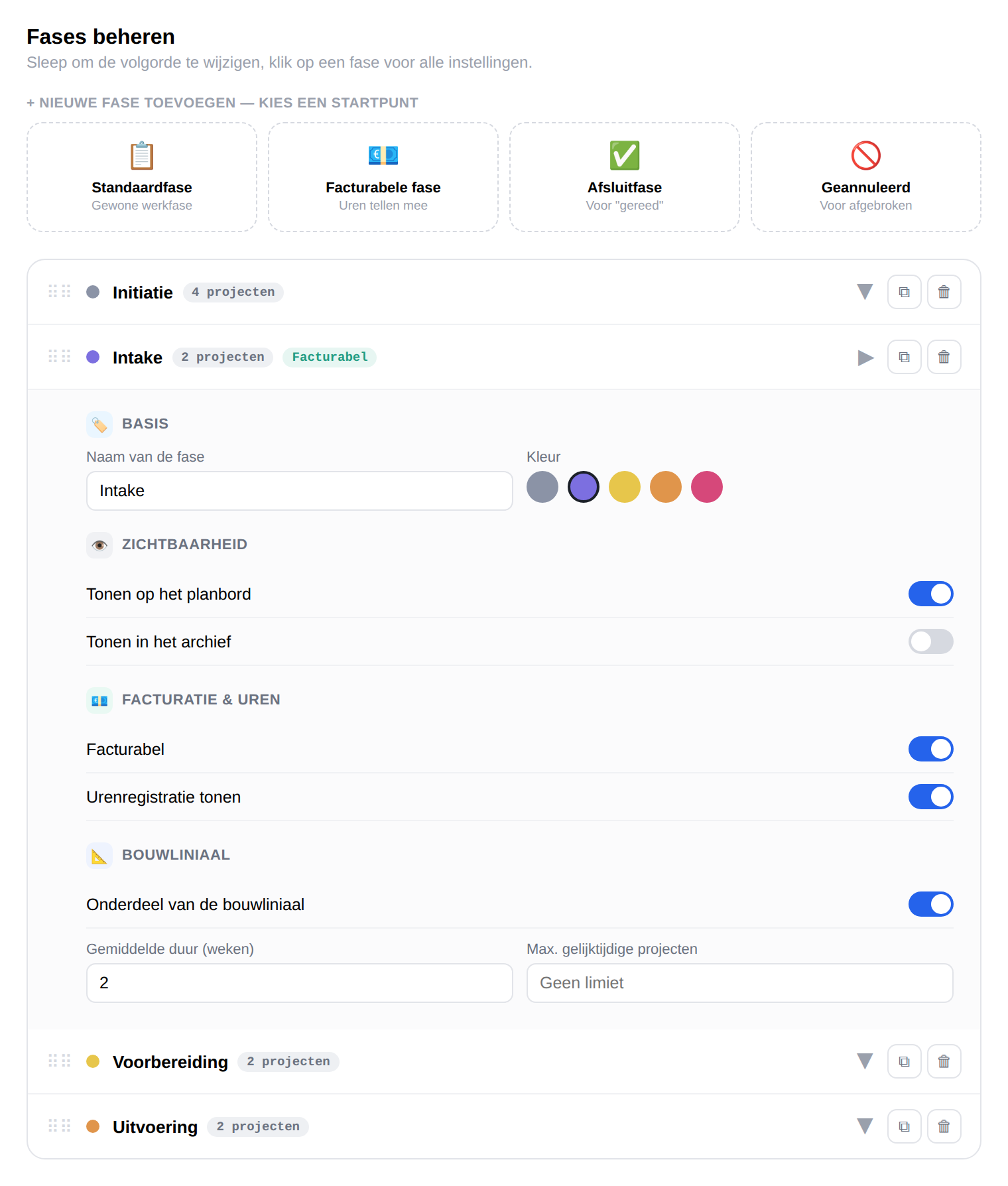Turn off the Facturabel switch
1008x1186 pixels.
click(931, 749)
